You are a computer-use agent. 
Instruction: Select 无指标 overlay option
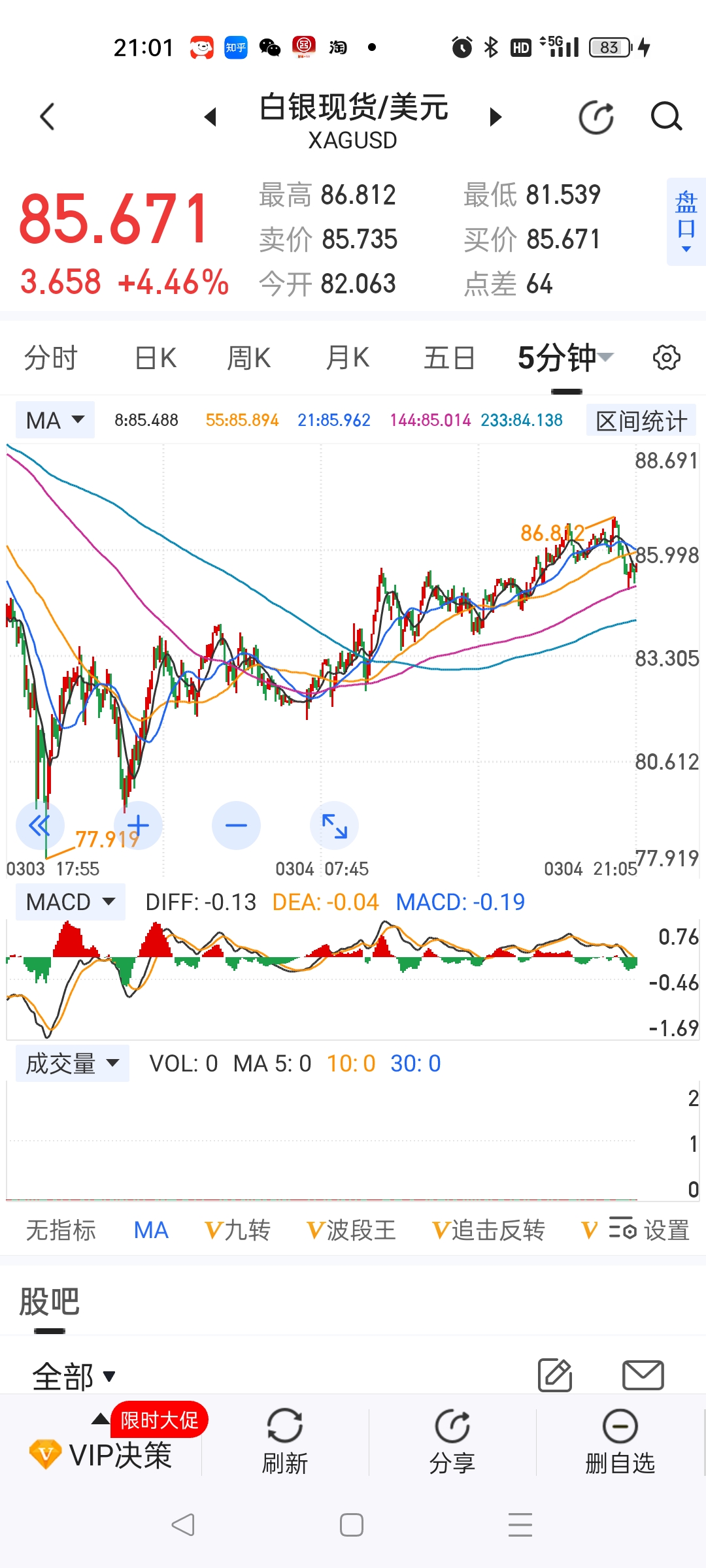[61, 1230]
